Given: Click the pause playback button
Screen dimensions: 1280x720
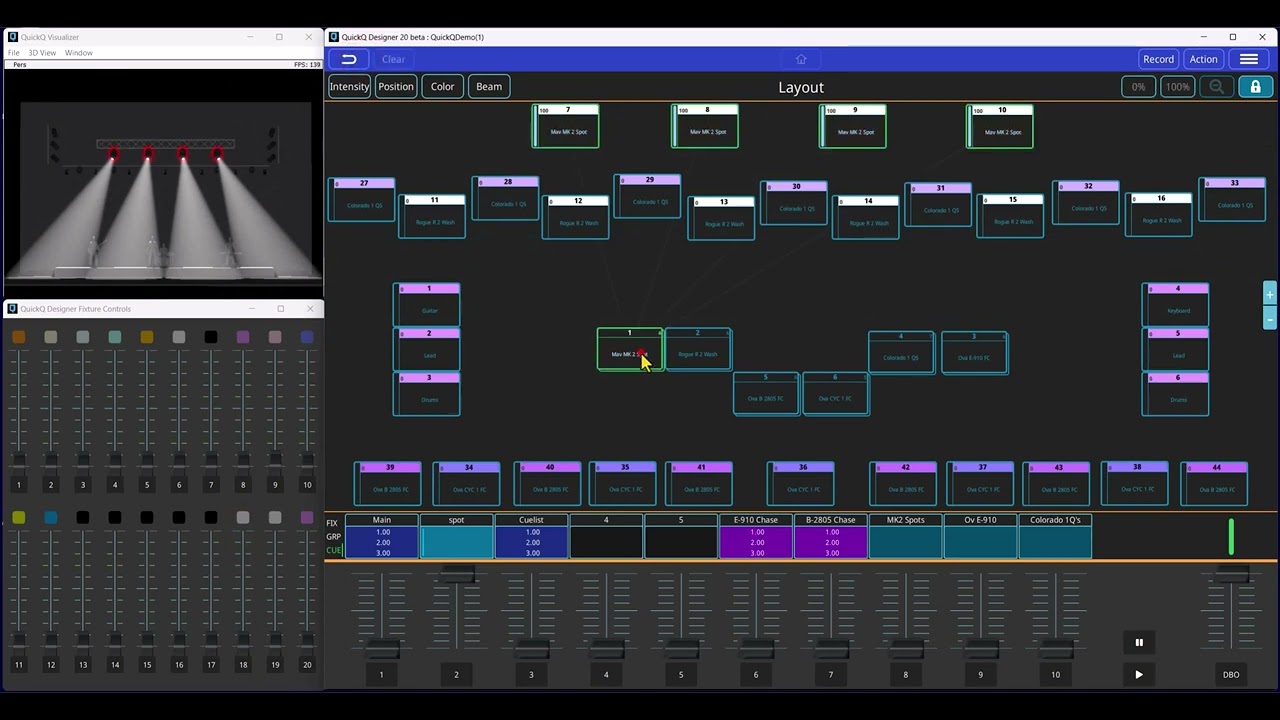Looking at the screenshot, I should (x=1139, y=642).
